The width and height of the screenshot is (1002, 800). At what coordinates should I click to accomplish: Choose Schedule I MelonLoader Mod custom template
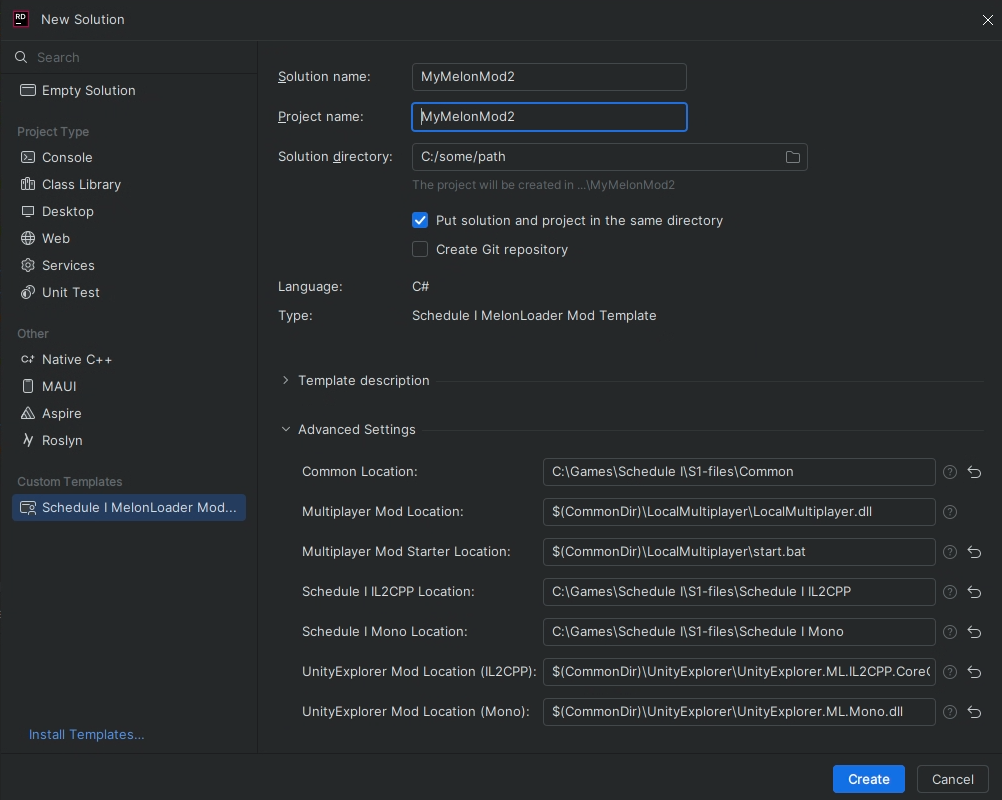pos(128,507)
